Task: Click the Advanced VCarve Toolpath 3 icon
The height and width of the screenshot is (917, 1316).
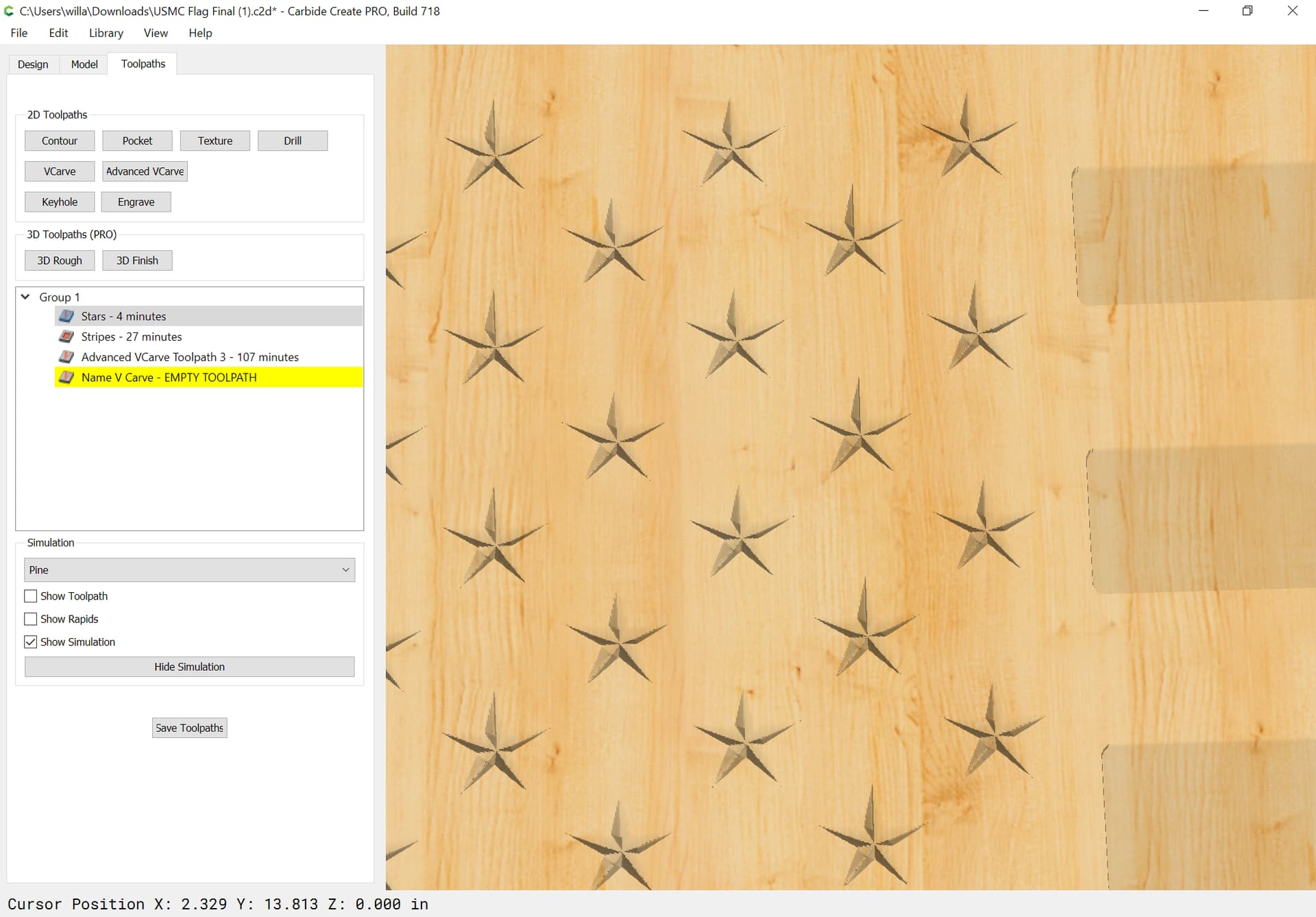Action: [66, 357]
